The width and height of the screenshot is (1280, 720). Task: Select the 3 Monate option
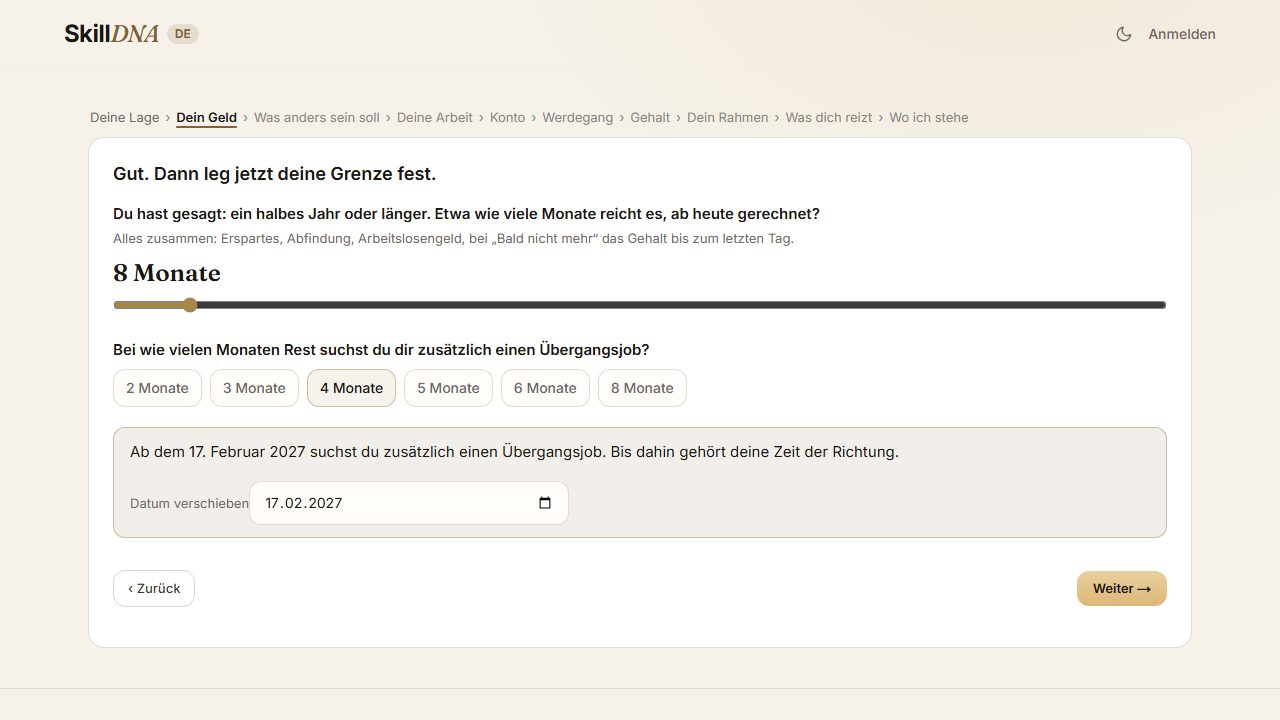click(254, 388)
